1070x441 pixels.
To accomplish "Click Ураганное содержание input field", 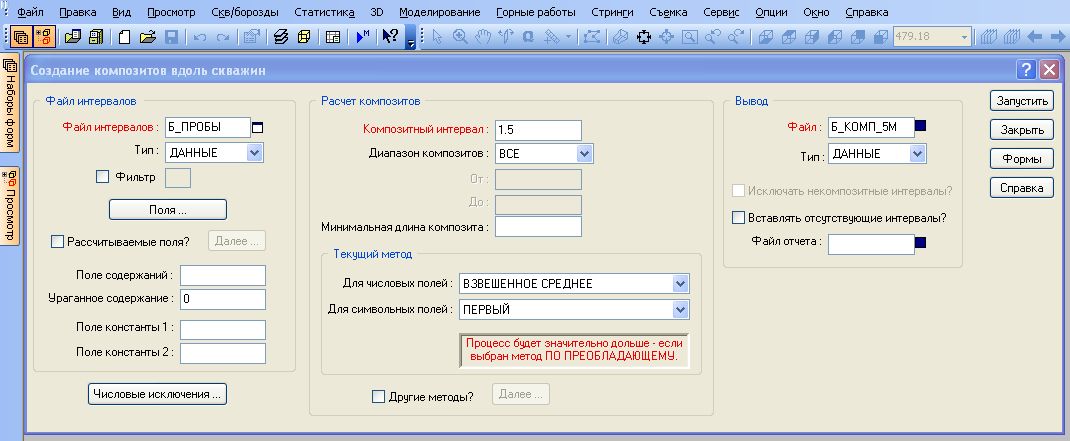I will [222, 299].
